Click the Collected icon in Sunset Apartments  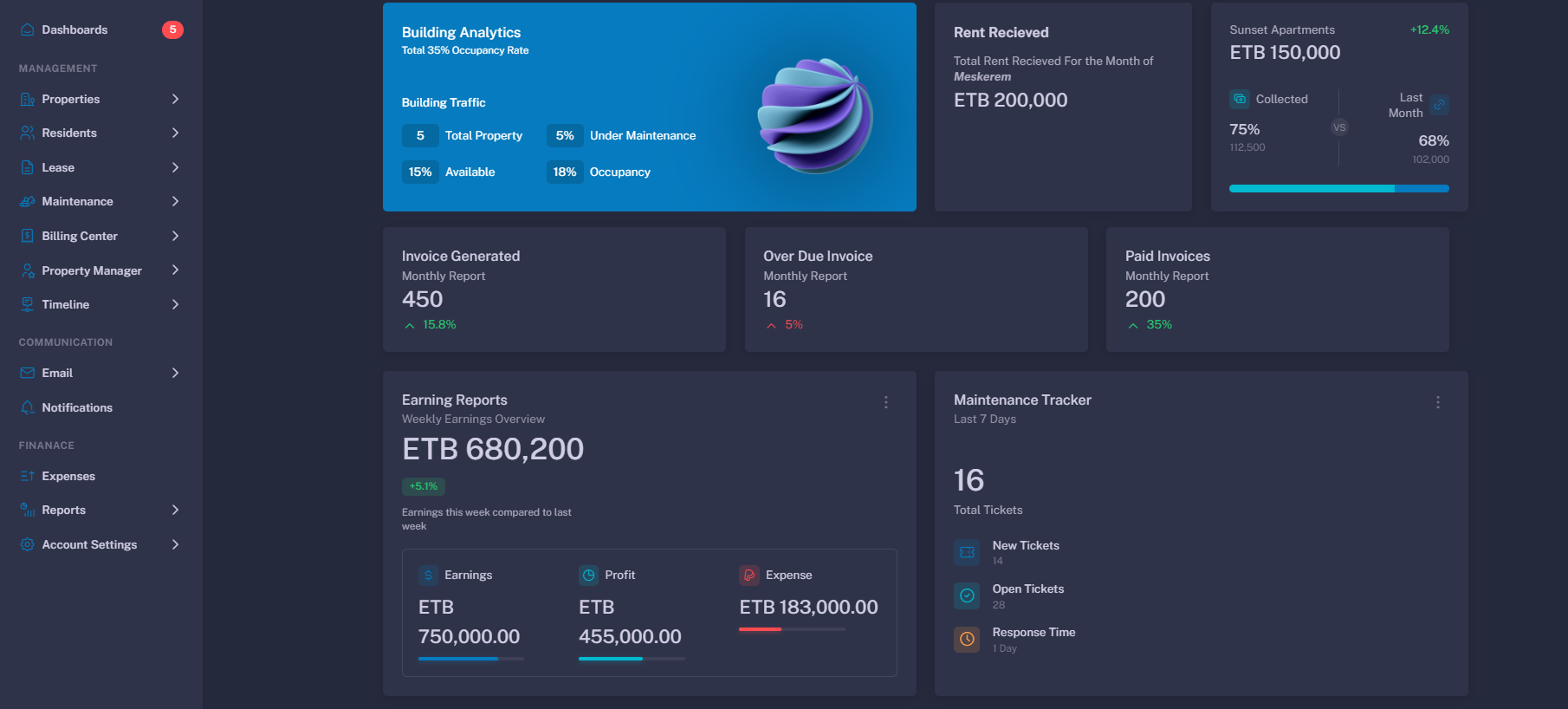coord(1240,99)
